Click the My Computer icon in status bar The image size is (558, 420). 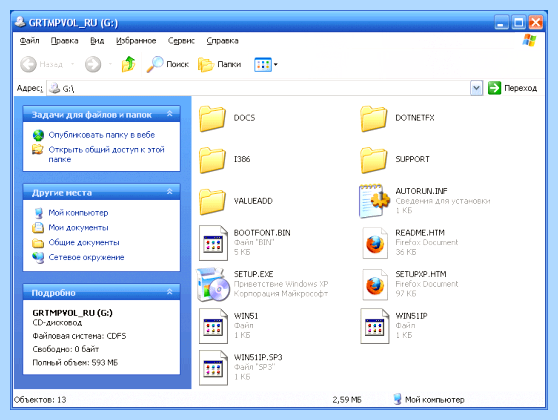398,399
